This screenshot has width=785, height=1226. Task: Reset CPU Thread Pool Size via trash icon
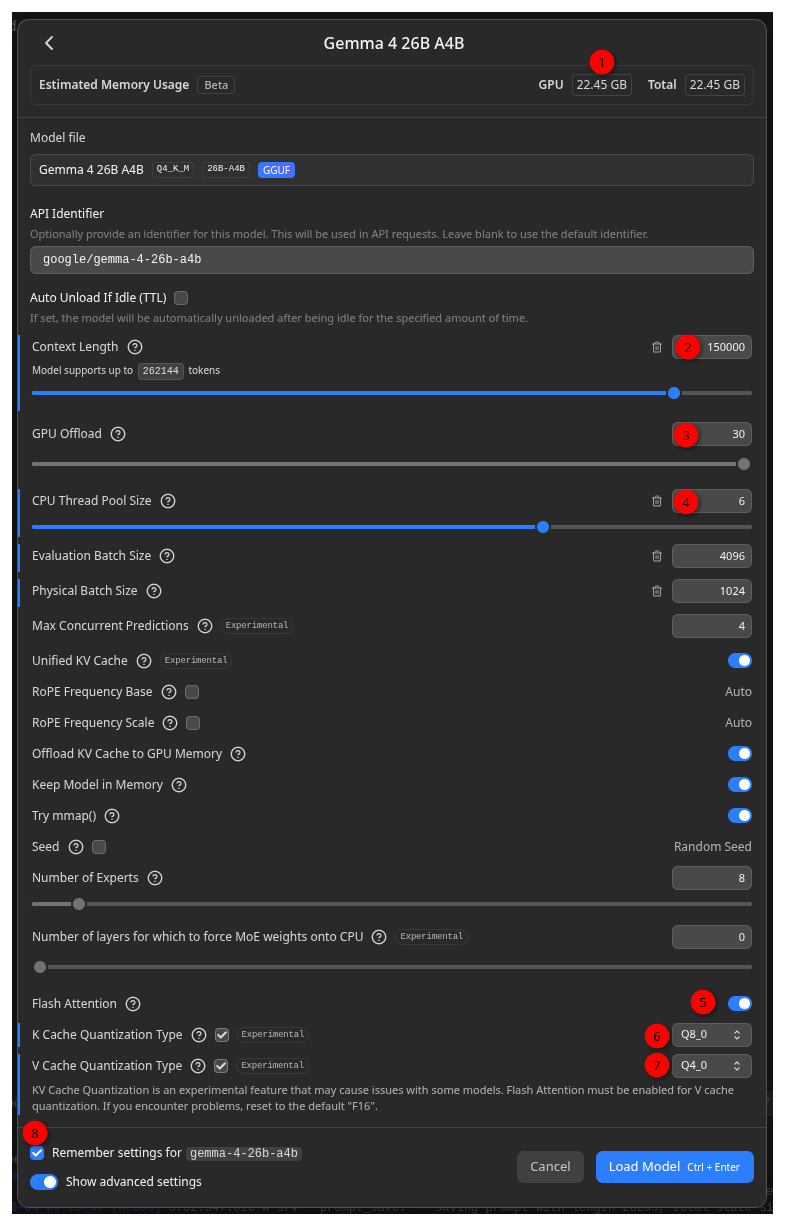[x=657, y=501]
